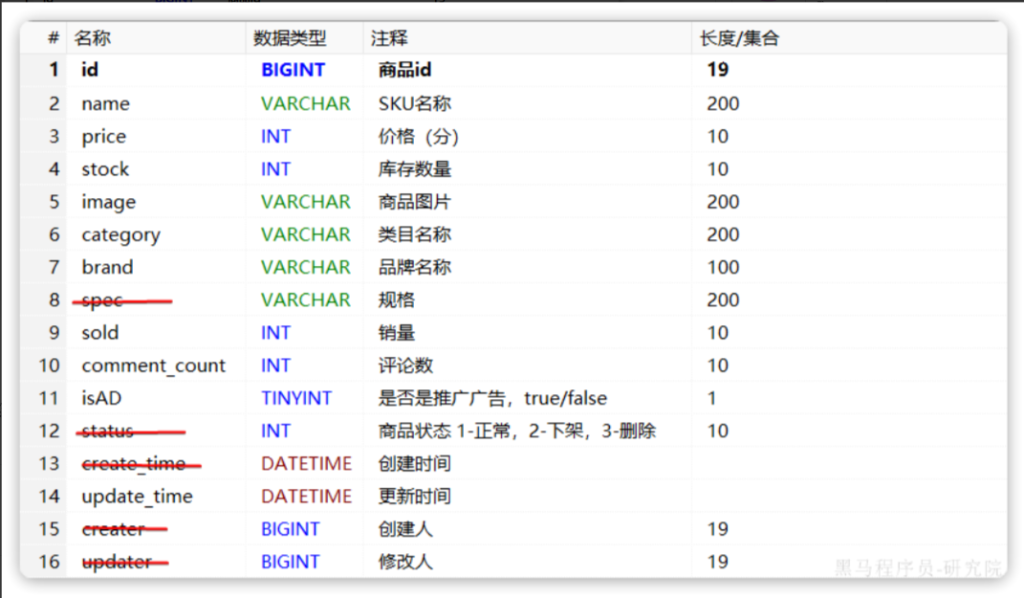Open the VARCHAR data type for name field
The width and height of the screenshot is (1024, 598).
coord(306,103)
